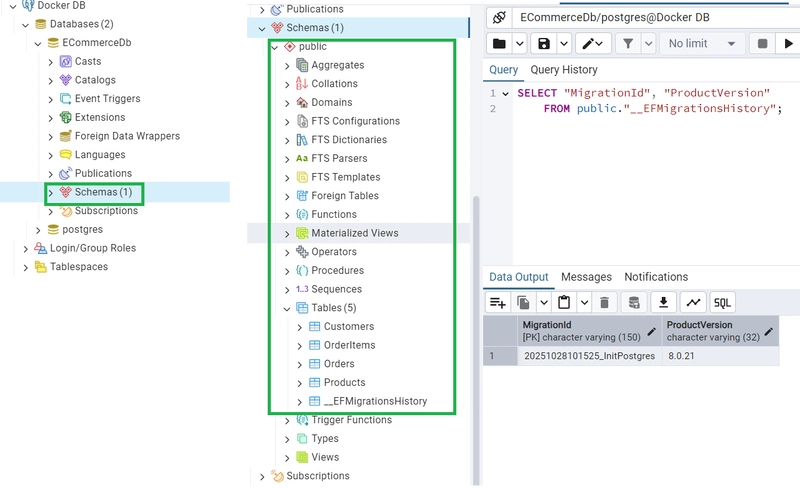Select the Products table in tree
The image size is (800, 488).
[344, 383]
